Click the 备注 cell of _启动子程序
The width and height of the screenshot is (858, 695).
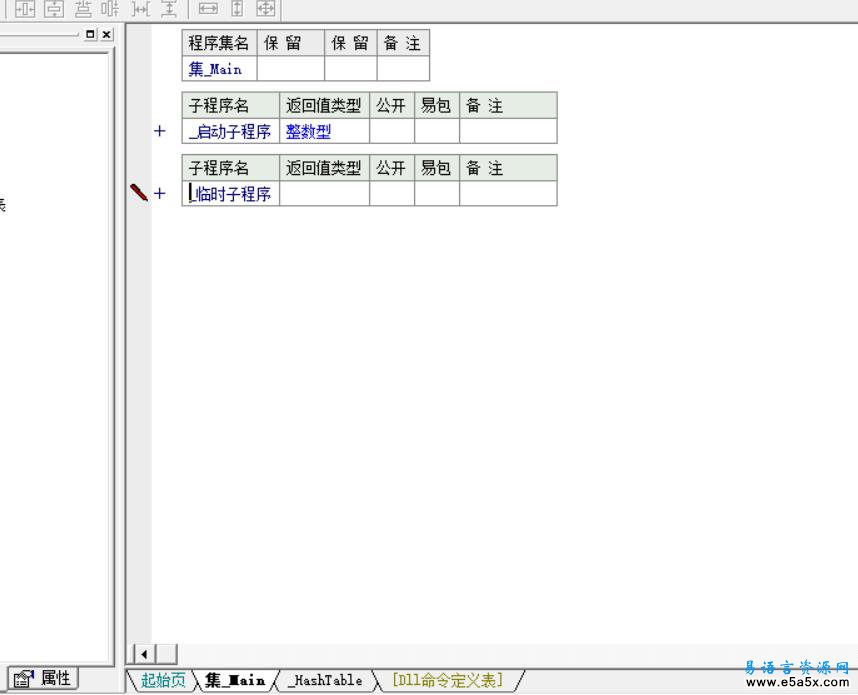[x=508, y=131]
